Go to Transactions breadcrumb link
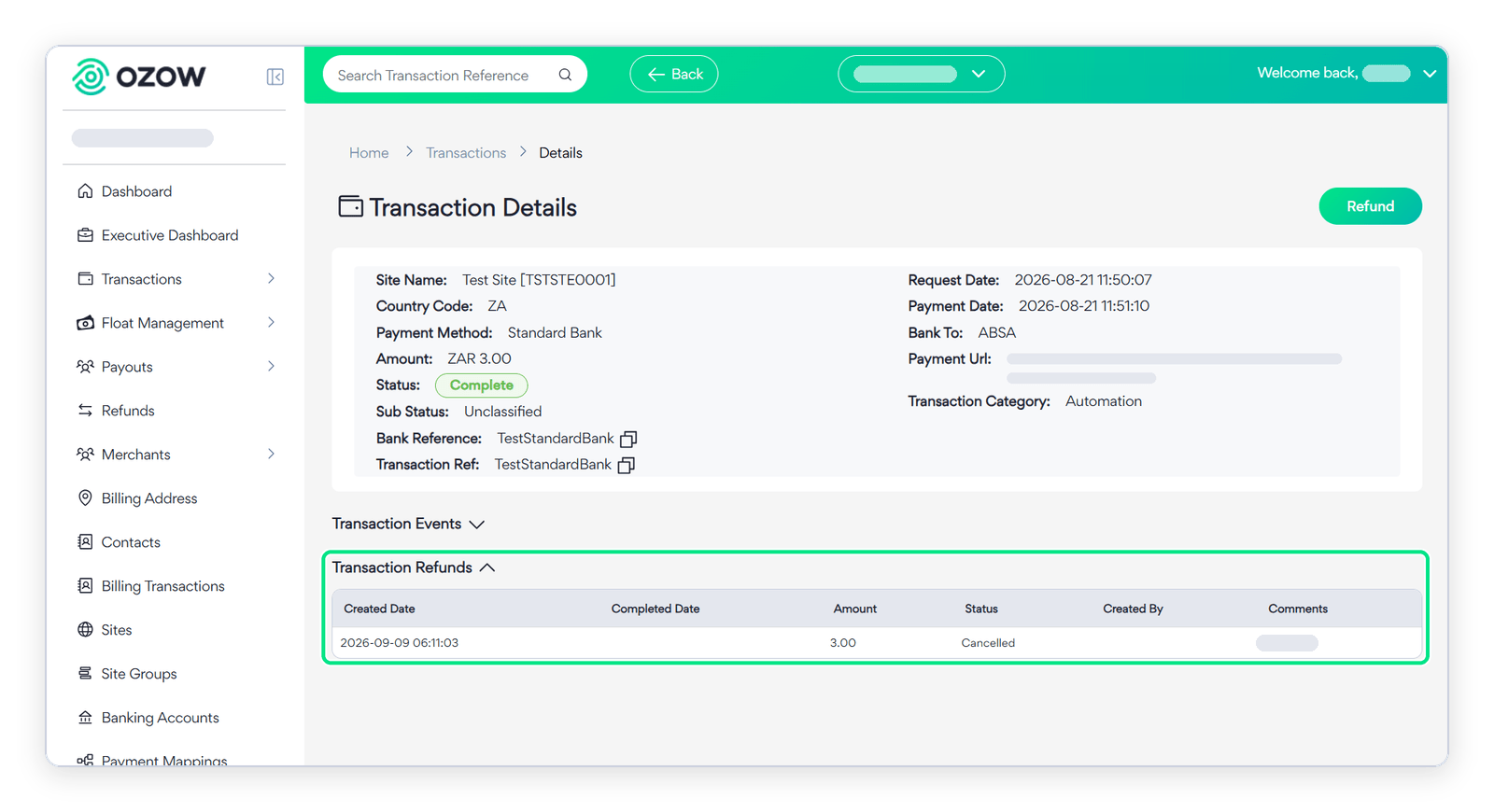Viewport: 1494px width, 812px height. [466, 153]
